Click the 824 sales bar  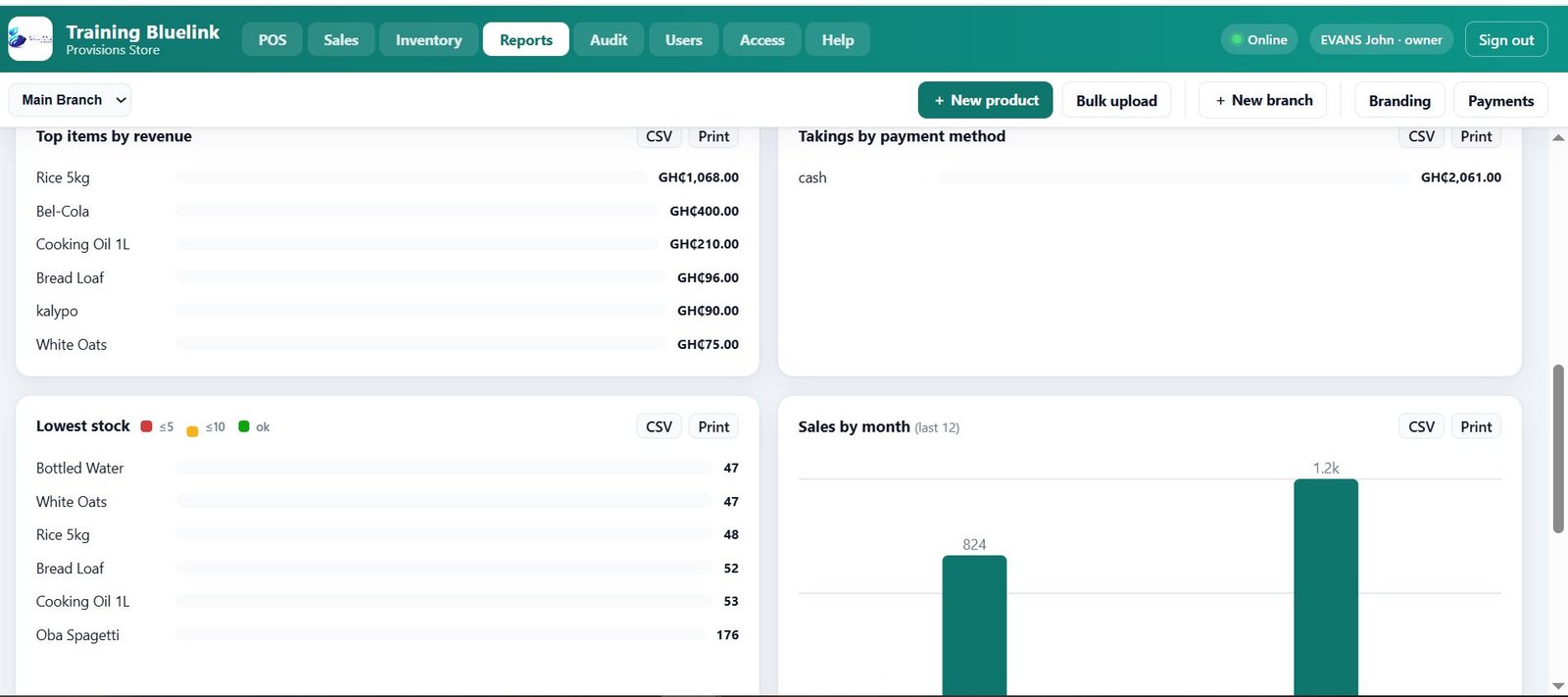coord(974,625)
